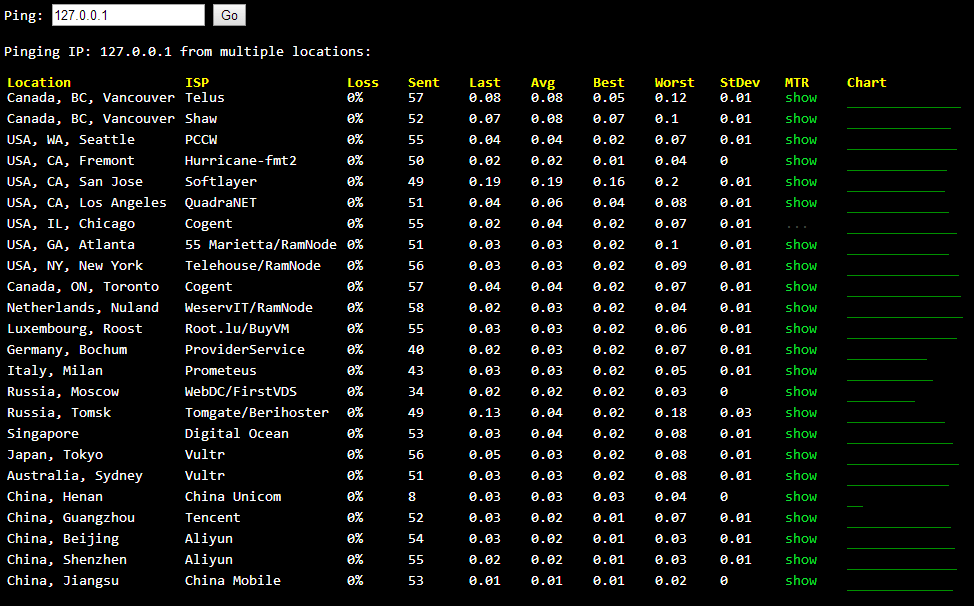Click the 'Pinging IP: 127.0.0.1' status line
Screen dimensions: 974x606
tap(188, 52)
